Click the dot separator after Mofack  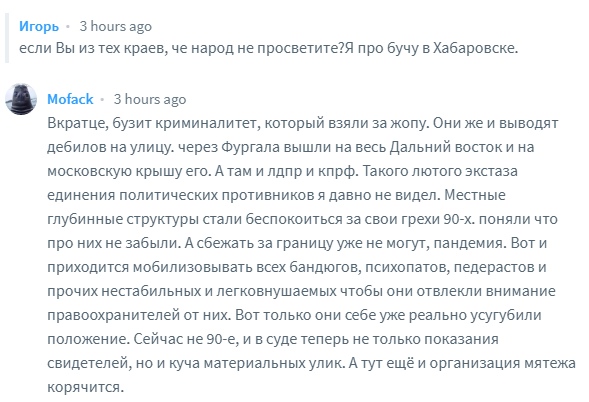pos(102,100)
